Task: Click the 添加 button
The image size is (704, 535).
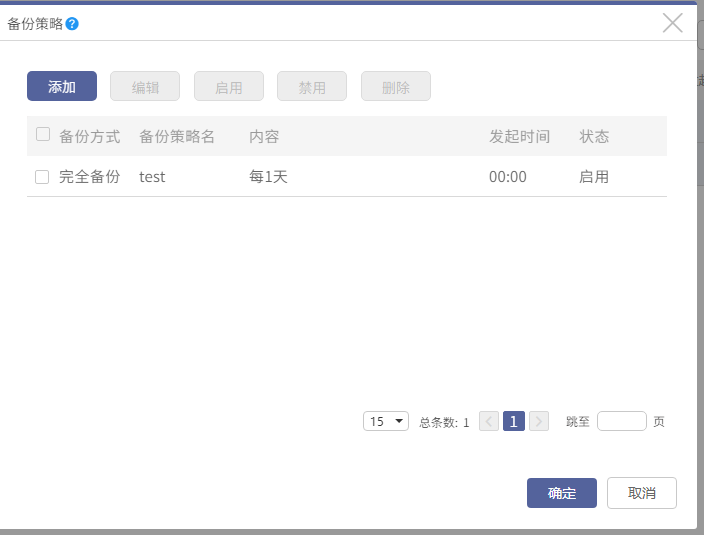Action: (x=62, y=86)
